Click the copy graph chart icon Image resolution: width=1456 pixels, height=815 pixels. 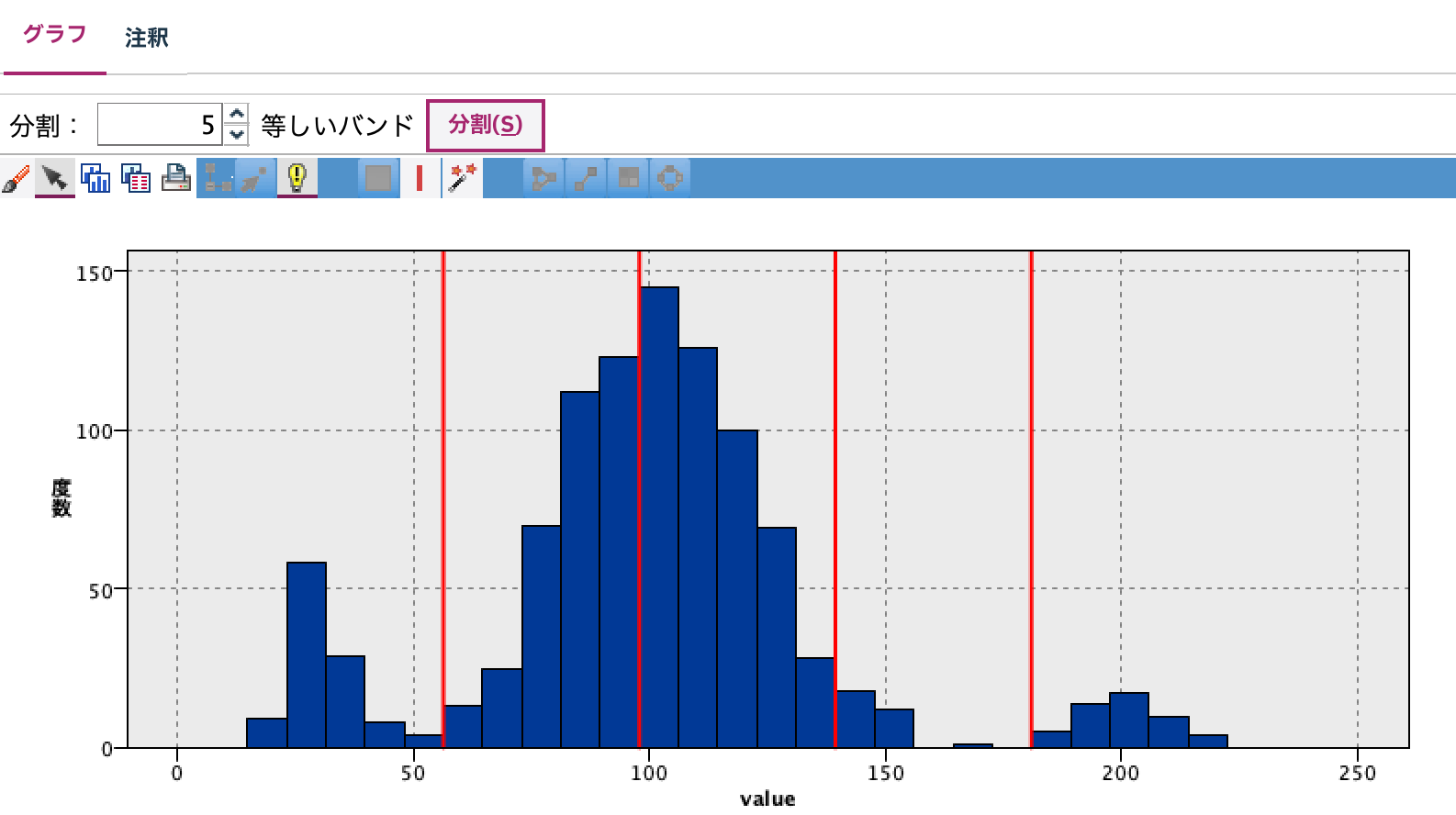point(95,177)
